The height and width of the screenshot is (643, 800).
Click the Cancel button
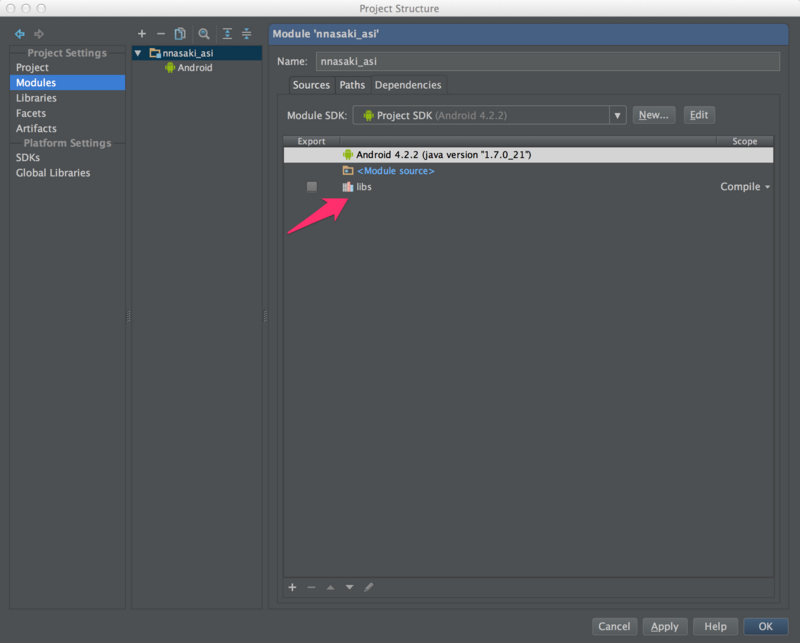click(614, 627)
